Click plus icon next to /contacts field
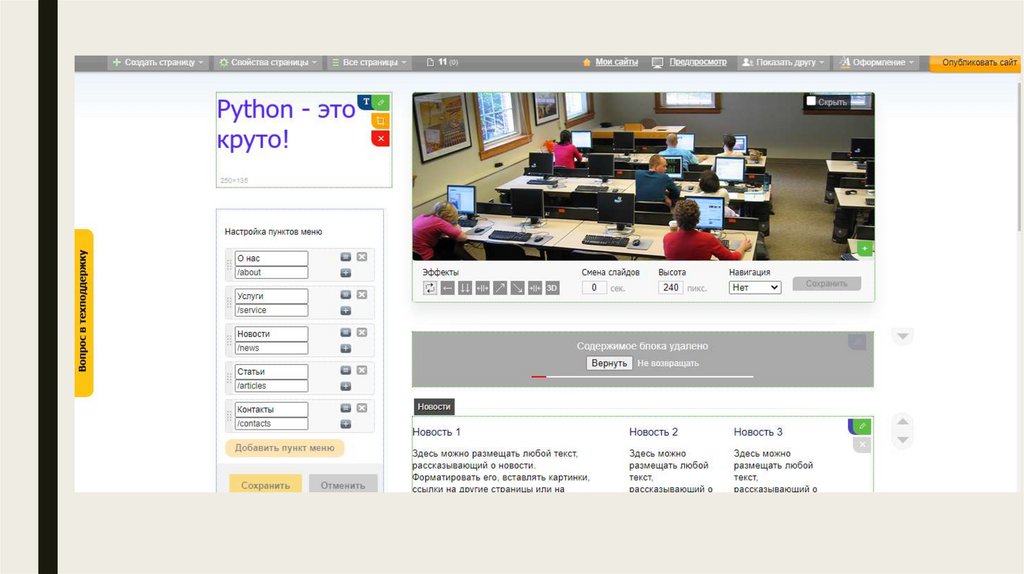The width and height of the screenshot is (1024, 574). pyautogui.click(x=345, y=424)
